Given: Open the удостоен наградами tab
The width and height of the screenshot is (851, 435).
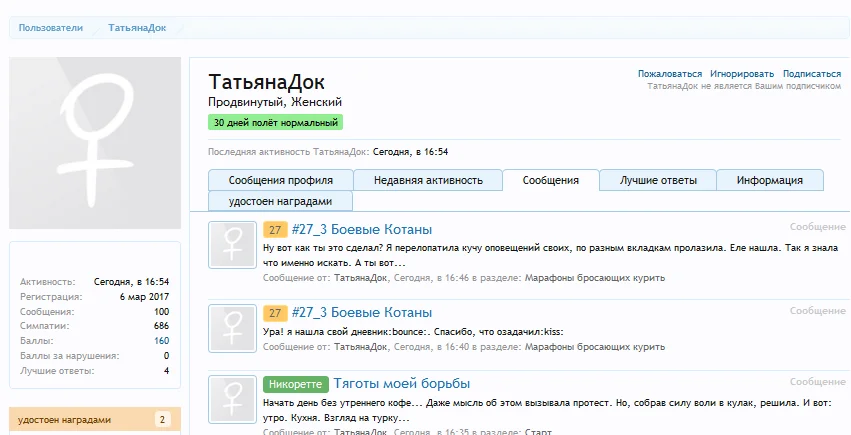Looking at the screenshot, I should [x=280, y=200].
